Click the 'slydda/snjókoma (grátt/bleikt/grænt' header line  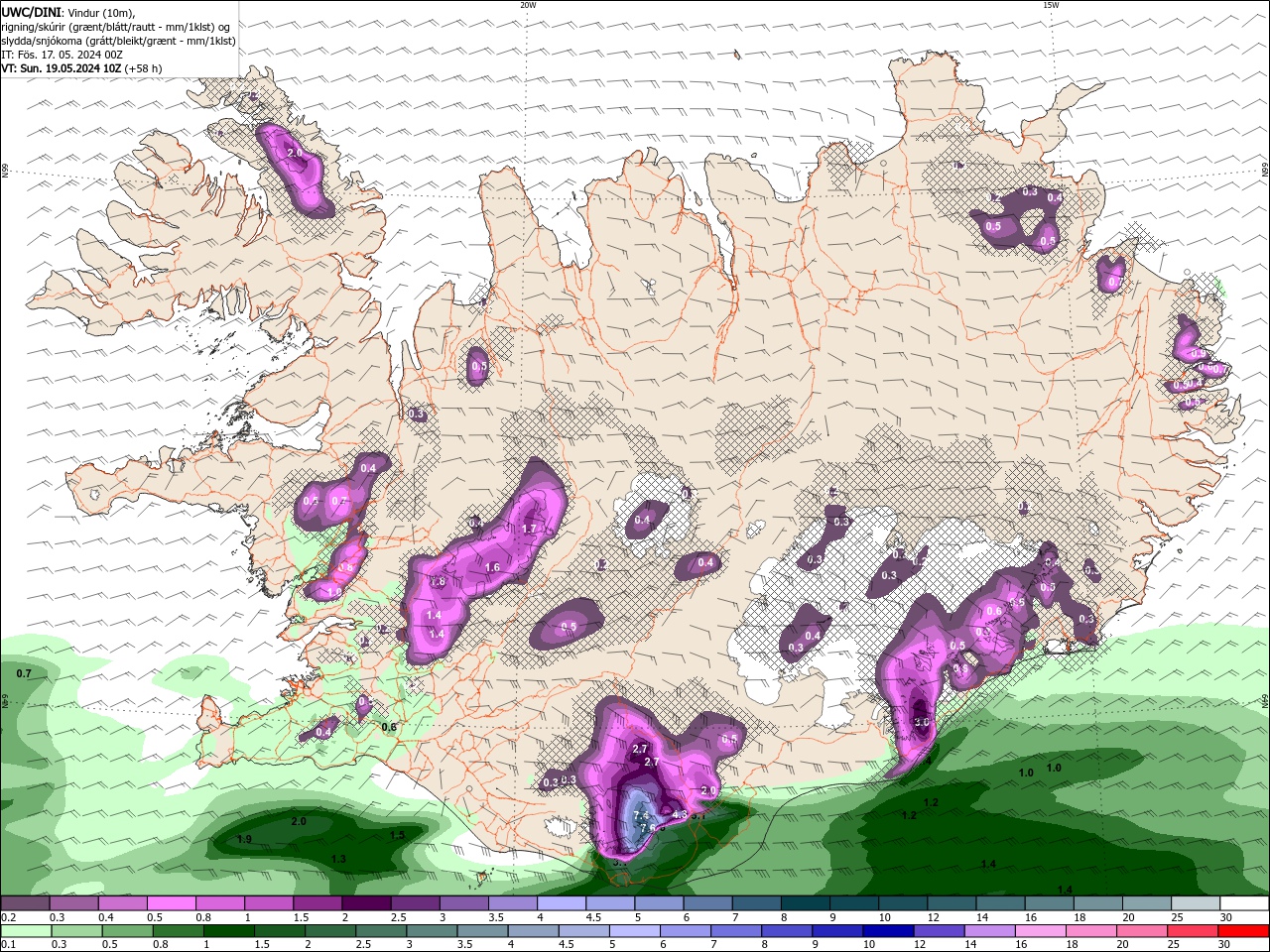(x=118, y=41)
